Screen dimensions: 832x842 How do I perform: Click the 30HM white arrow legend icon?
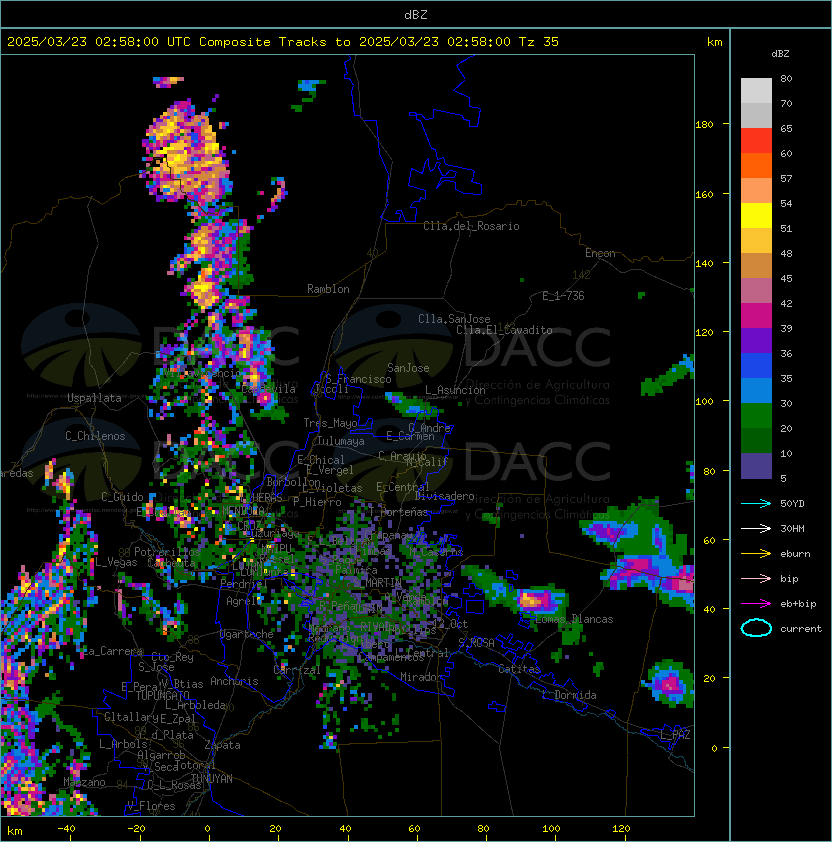pyautogui.click(x=756, y=528)
